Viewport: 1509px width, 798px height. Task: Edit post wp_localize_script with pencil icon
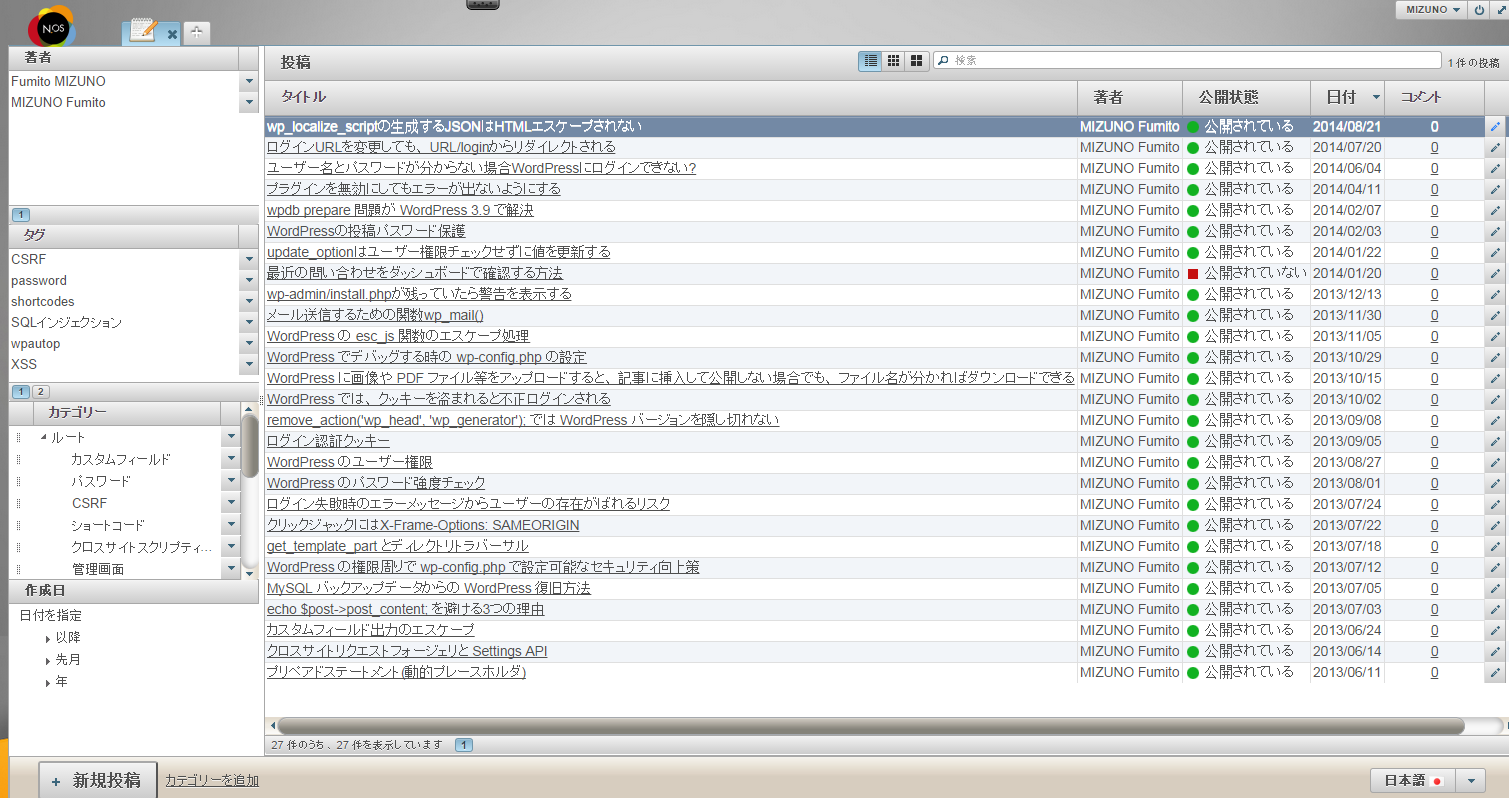coord(1495,127)
